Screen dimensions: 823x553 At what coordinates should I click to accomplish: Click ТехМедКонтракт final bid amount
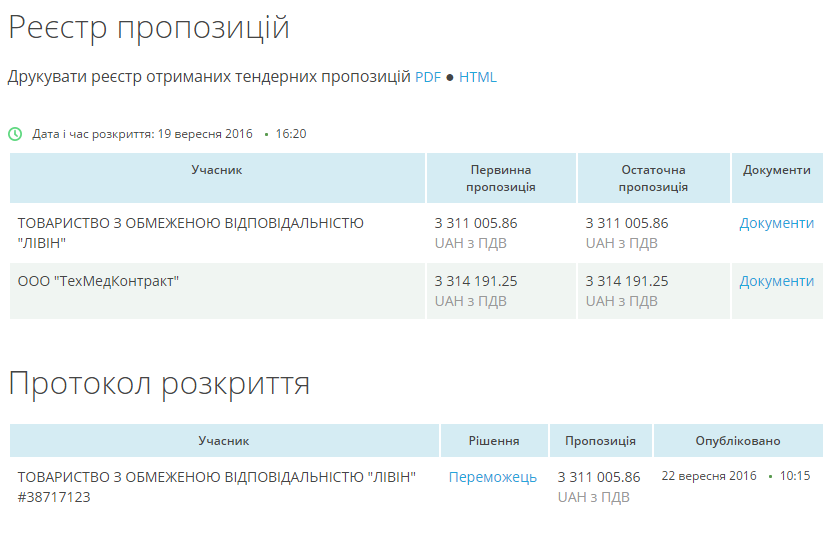(x=626, y=281)
